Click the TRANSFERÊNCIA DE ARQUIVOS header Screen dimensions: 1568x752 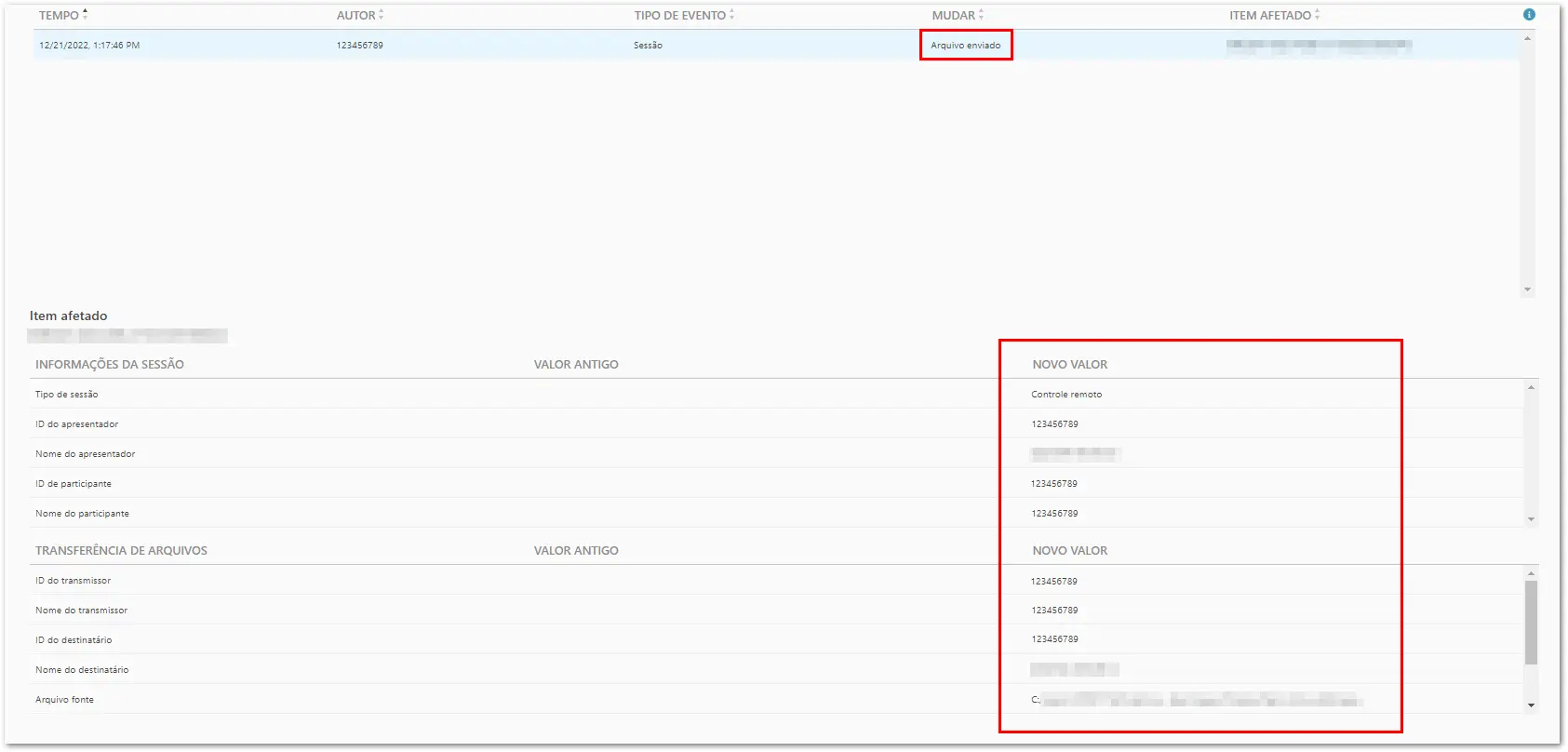(121, 550)
